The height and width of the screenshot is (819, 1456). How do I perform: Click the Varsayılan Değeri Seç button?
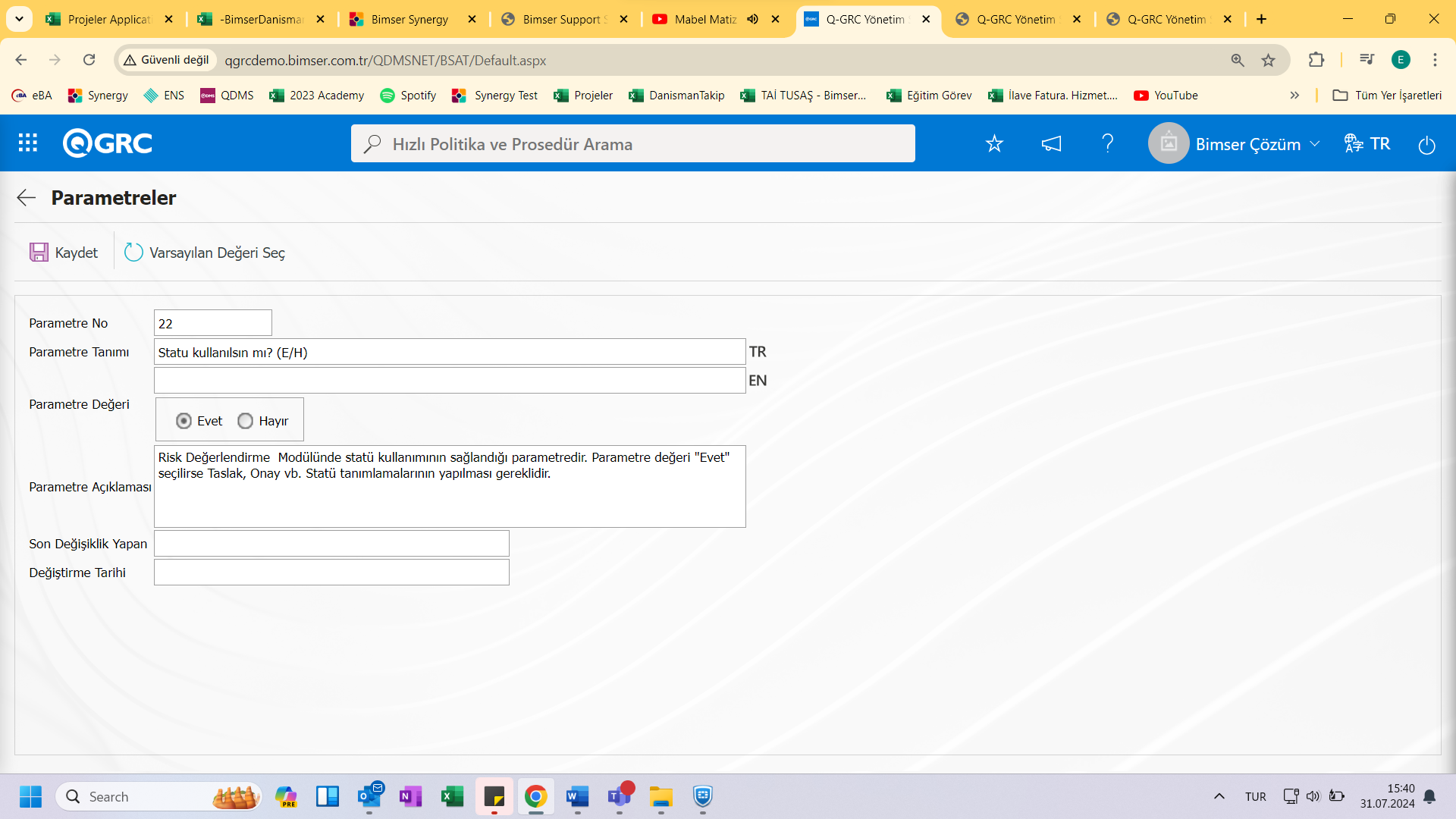[x=203, y=252]
